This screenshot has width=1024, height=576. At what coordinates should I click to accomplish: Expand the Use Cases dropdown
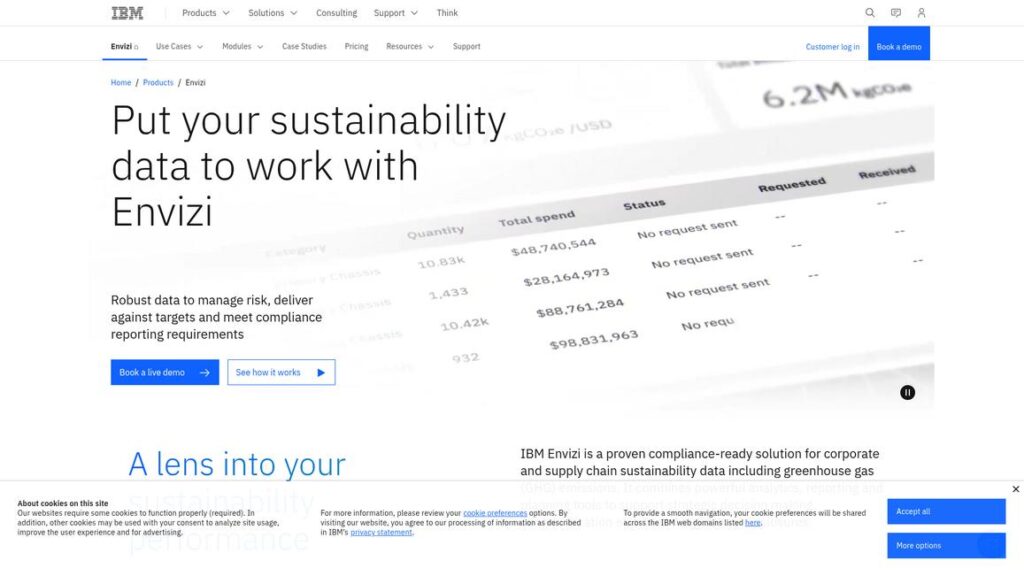point(180,46)
